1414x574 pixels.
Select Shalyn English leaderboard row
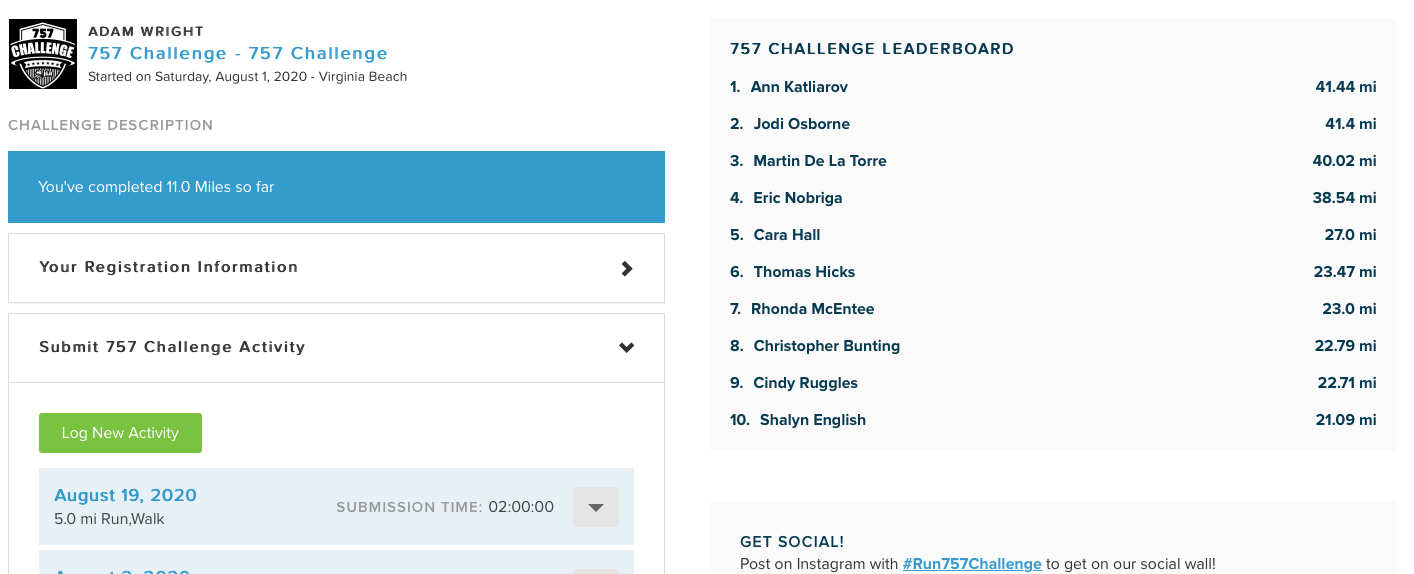tap(812, 420)
